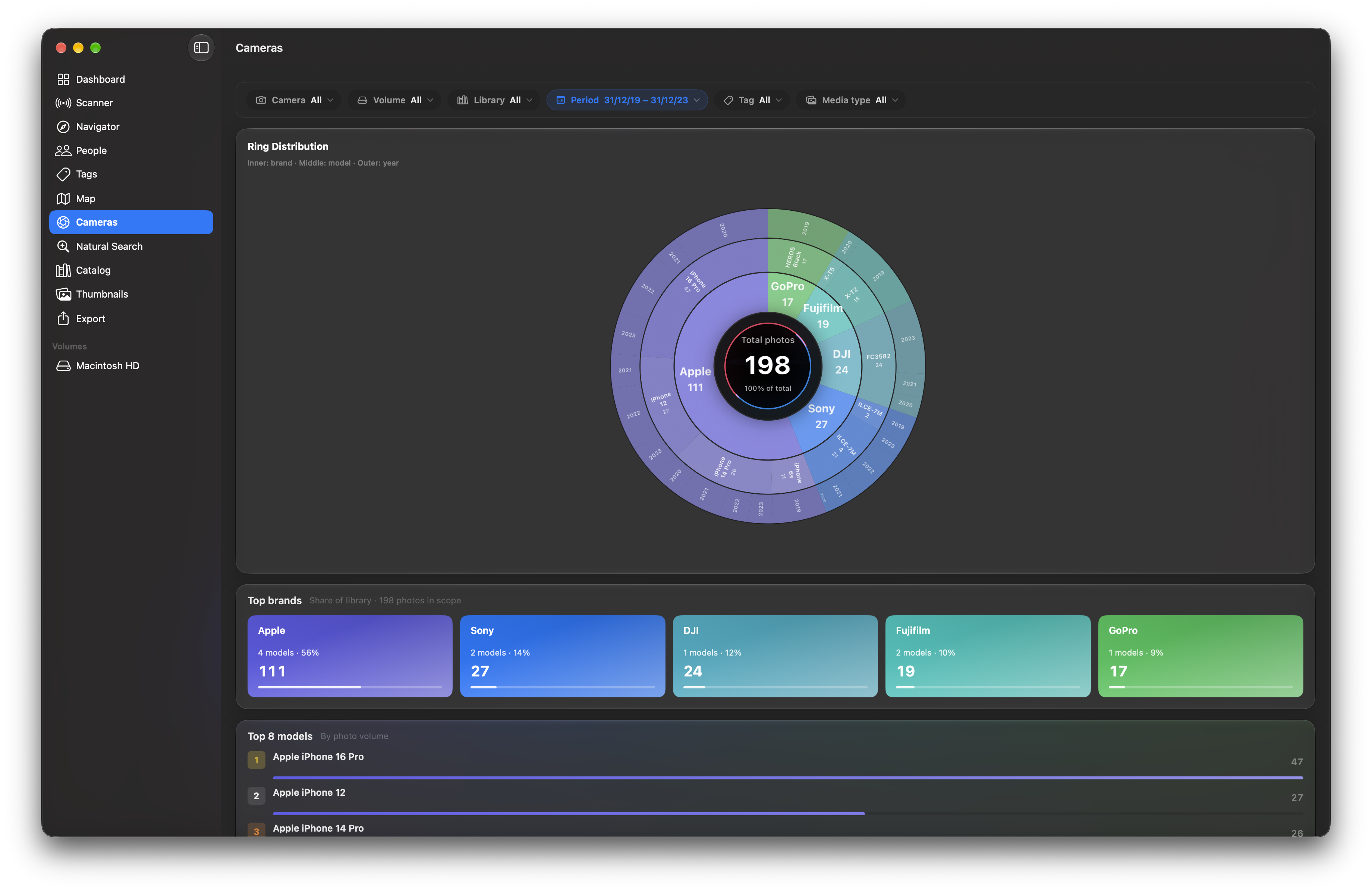
Task: Go to the Scanner section
Action: tap(132, 103)
